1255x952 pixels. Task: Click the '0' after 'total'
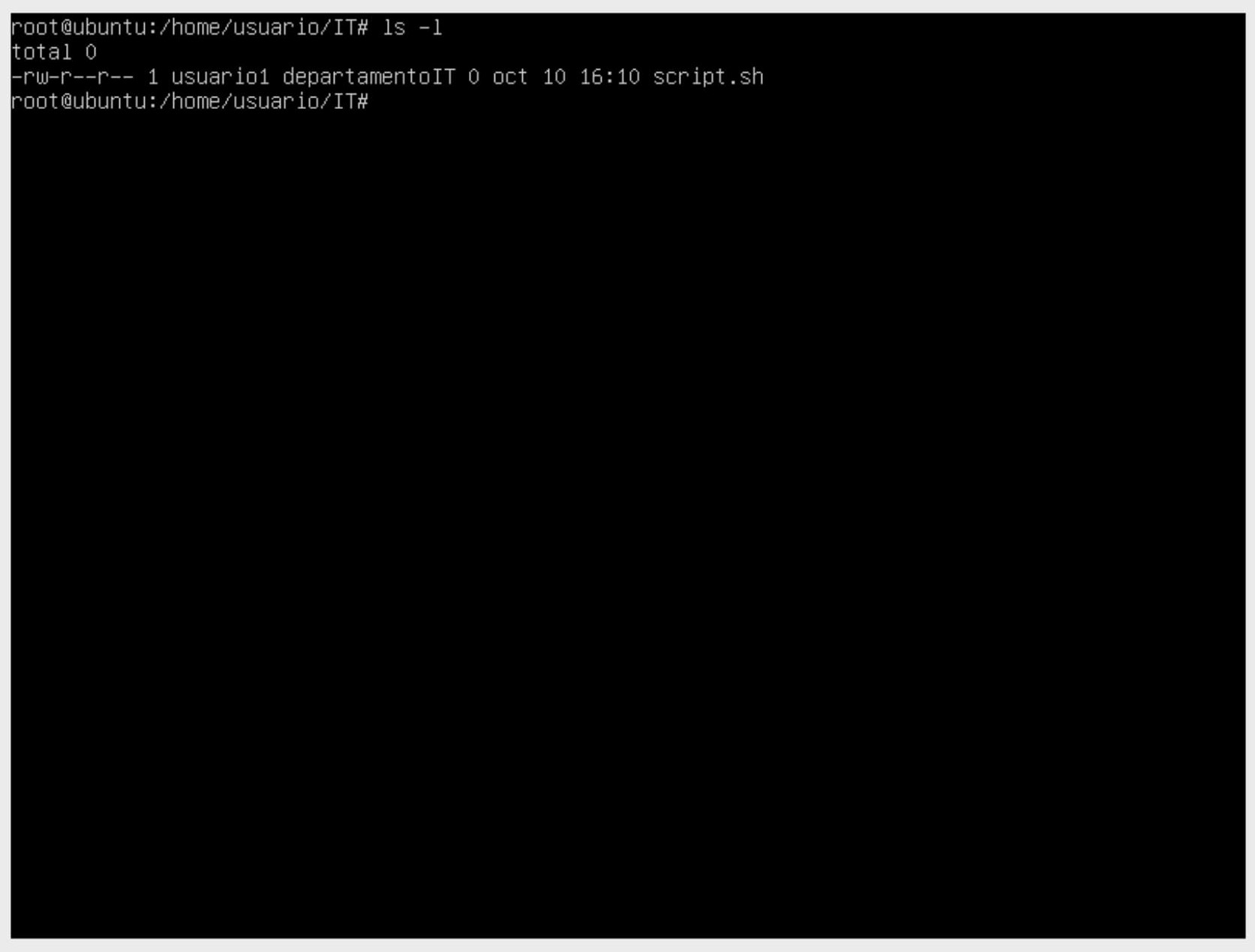click(91, 53)
